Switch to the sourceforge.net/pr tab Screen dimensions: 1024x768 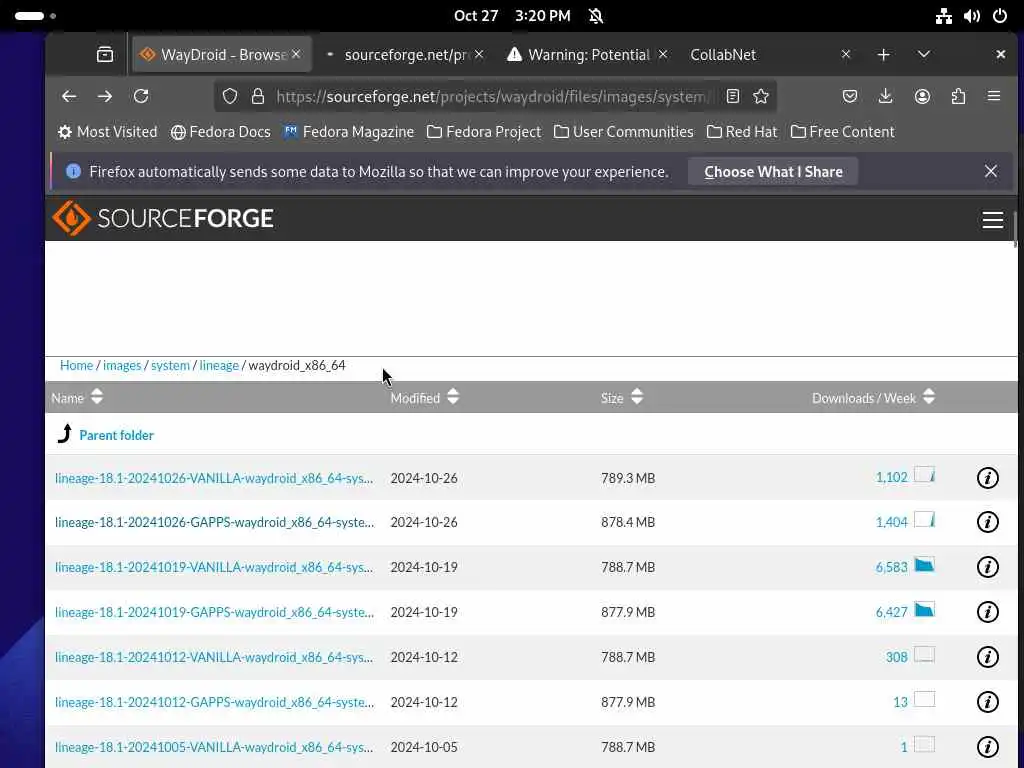point(405,54)
